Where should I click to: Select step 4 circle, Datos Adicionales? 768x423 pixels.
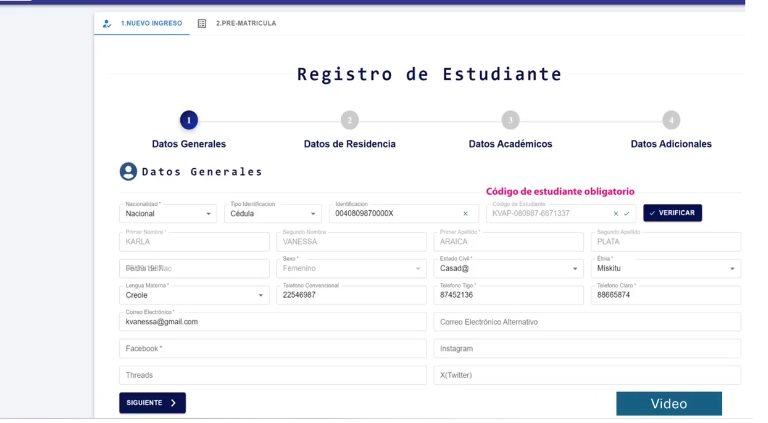pos(671,120)
